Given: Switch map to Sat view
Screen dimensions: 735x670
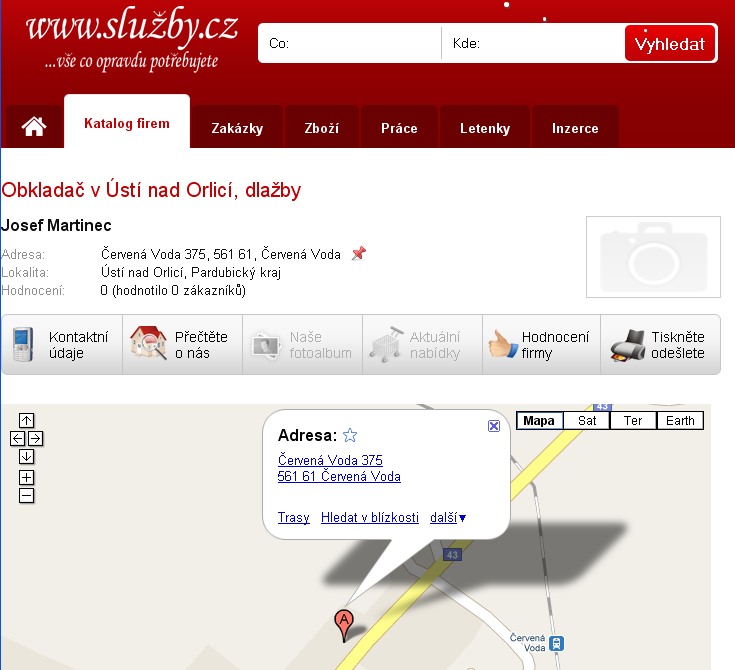Looking at the screenshot, I should coord(587,421).
